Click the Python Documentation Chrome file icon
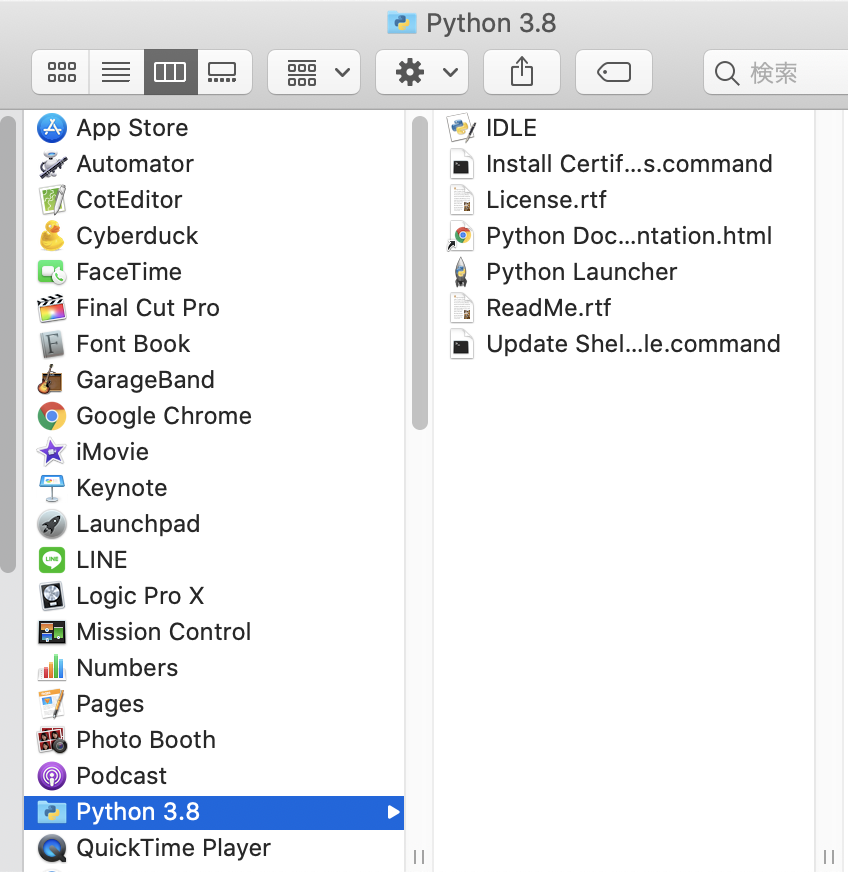848x872 pixels. point(461,236)
